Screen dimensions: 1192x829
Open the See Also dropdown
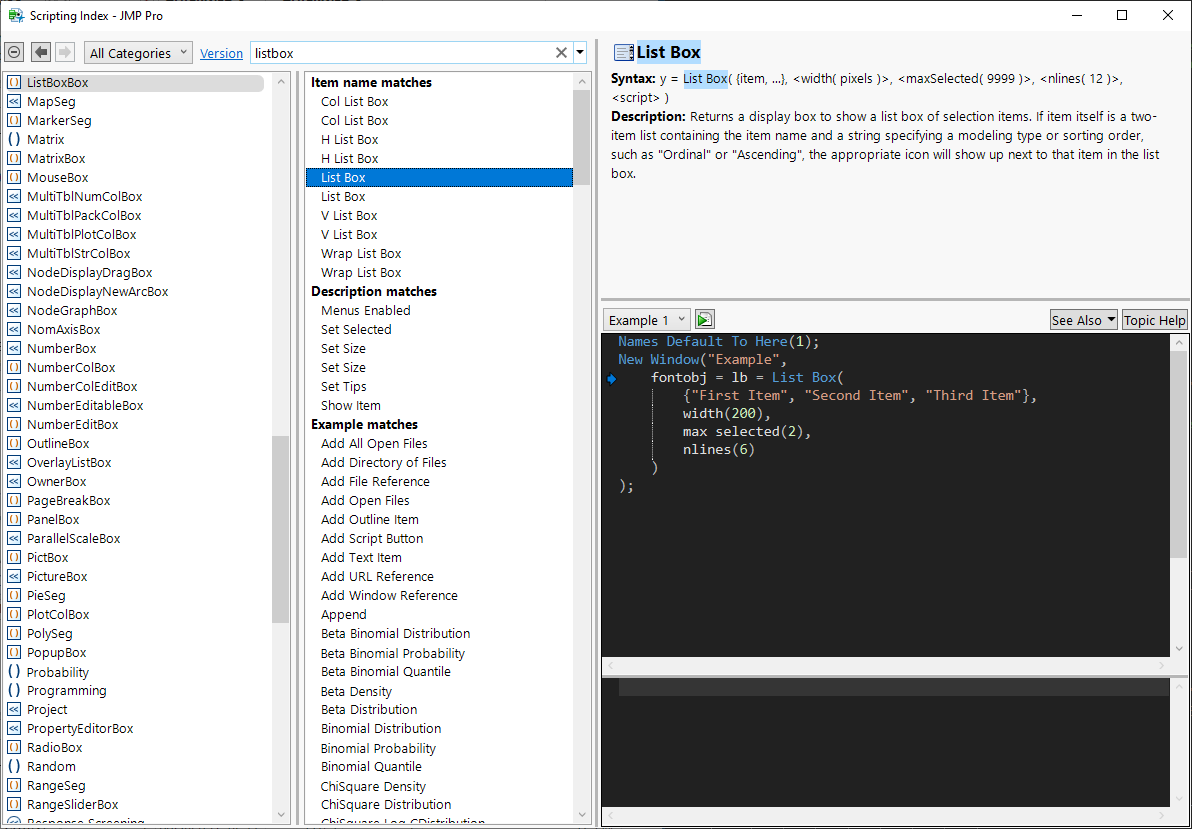click(1084, 320)
